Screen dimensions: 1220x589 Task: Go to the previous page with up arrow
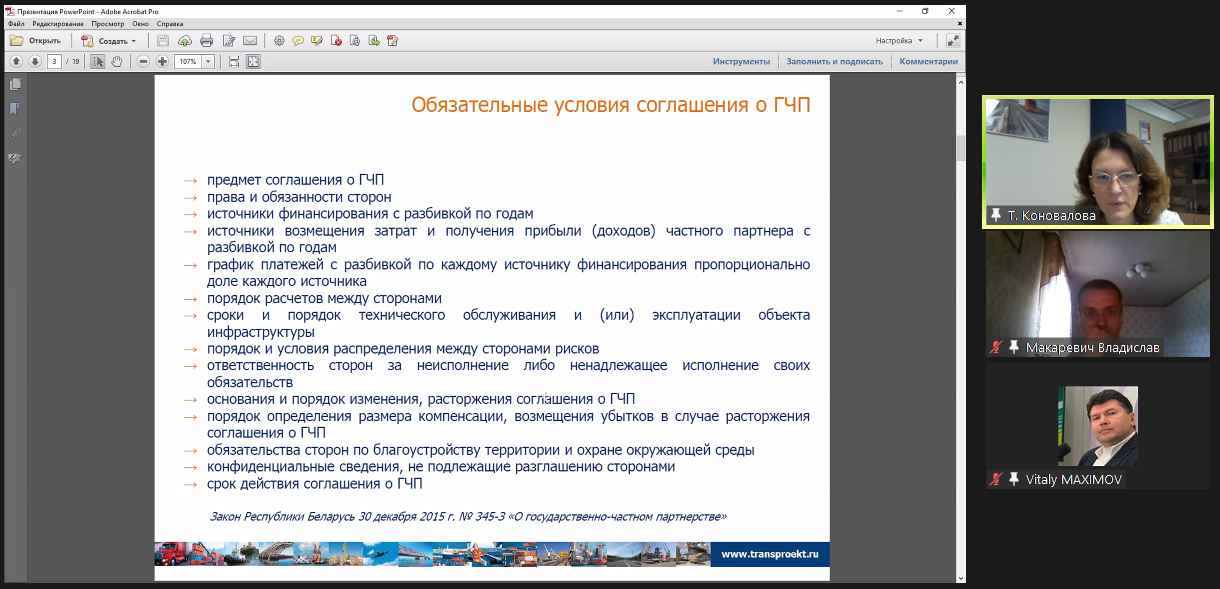16,62
